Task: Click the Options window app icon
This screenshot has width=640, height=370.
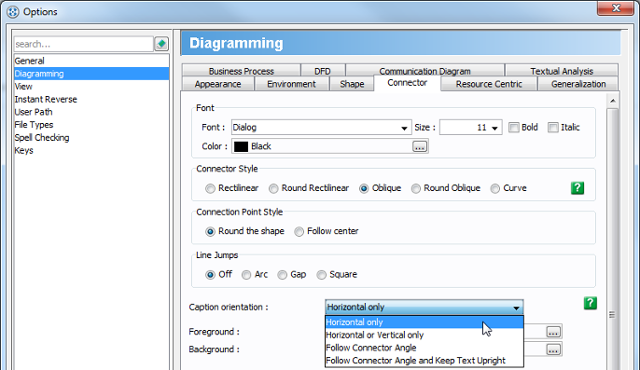Action: coord(13,12)
